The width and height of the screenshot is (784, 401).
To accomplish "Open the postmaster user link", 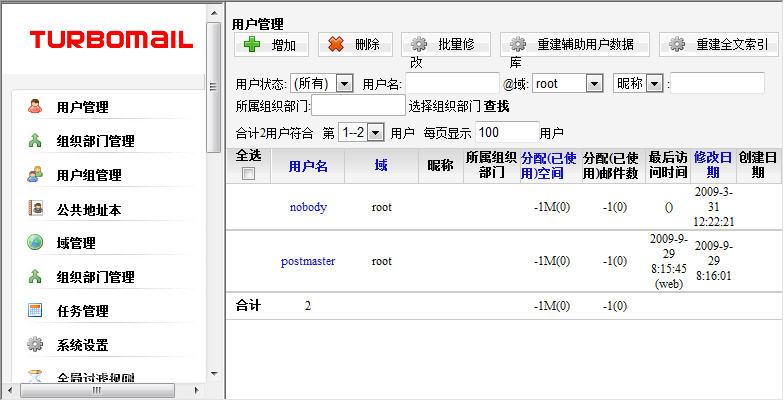I will click(308, 261).
